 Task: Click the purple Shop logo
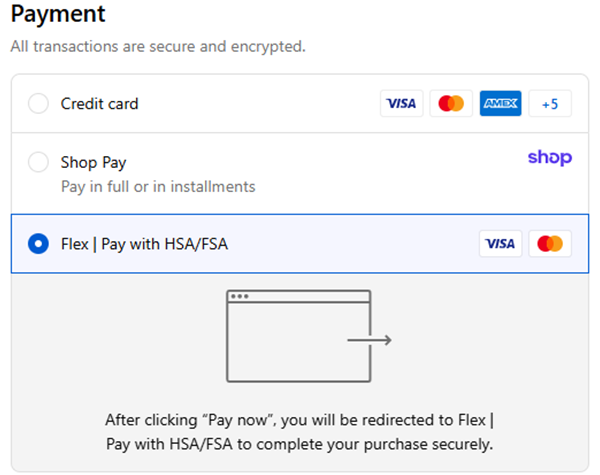549,158
